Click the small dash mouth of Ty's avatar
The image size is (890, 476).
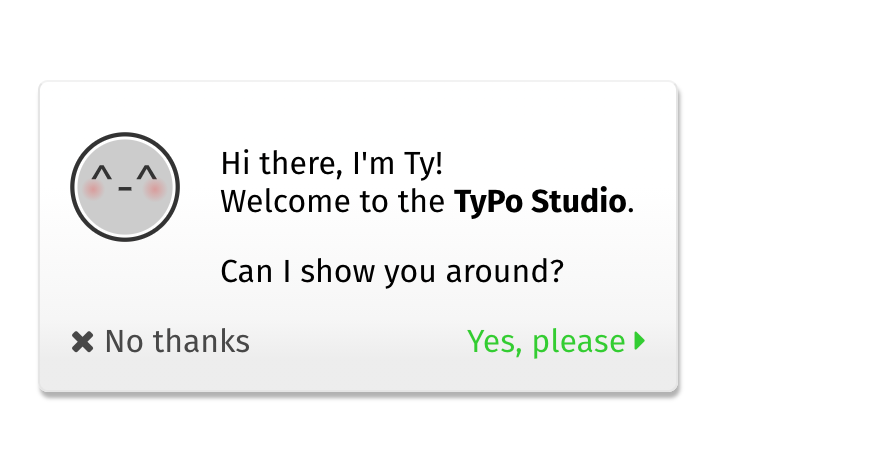[x=125, y=188]
